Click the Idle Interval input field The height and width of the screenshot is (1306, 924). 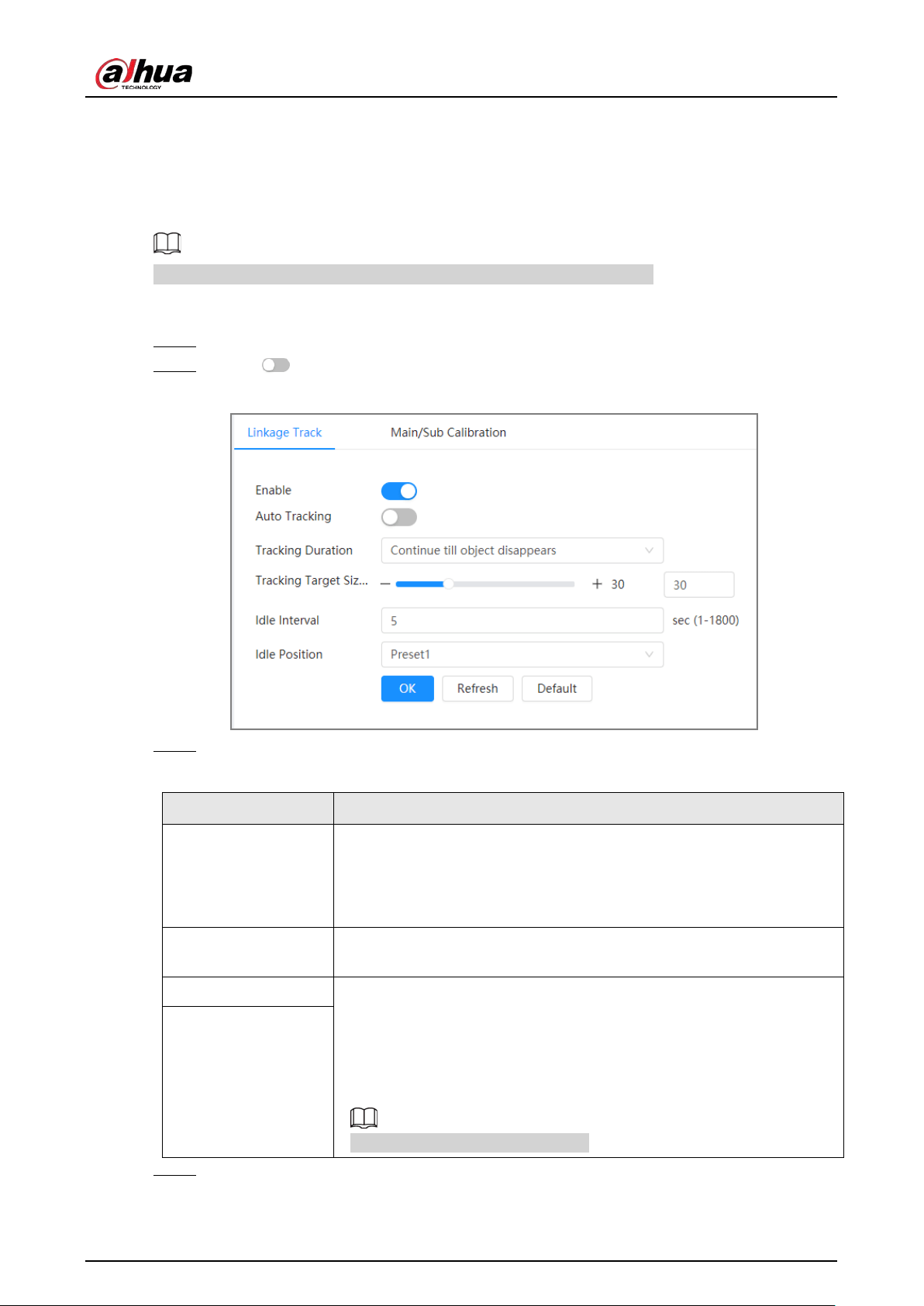click(x=522, y=621)
